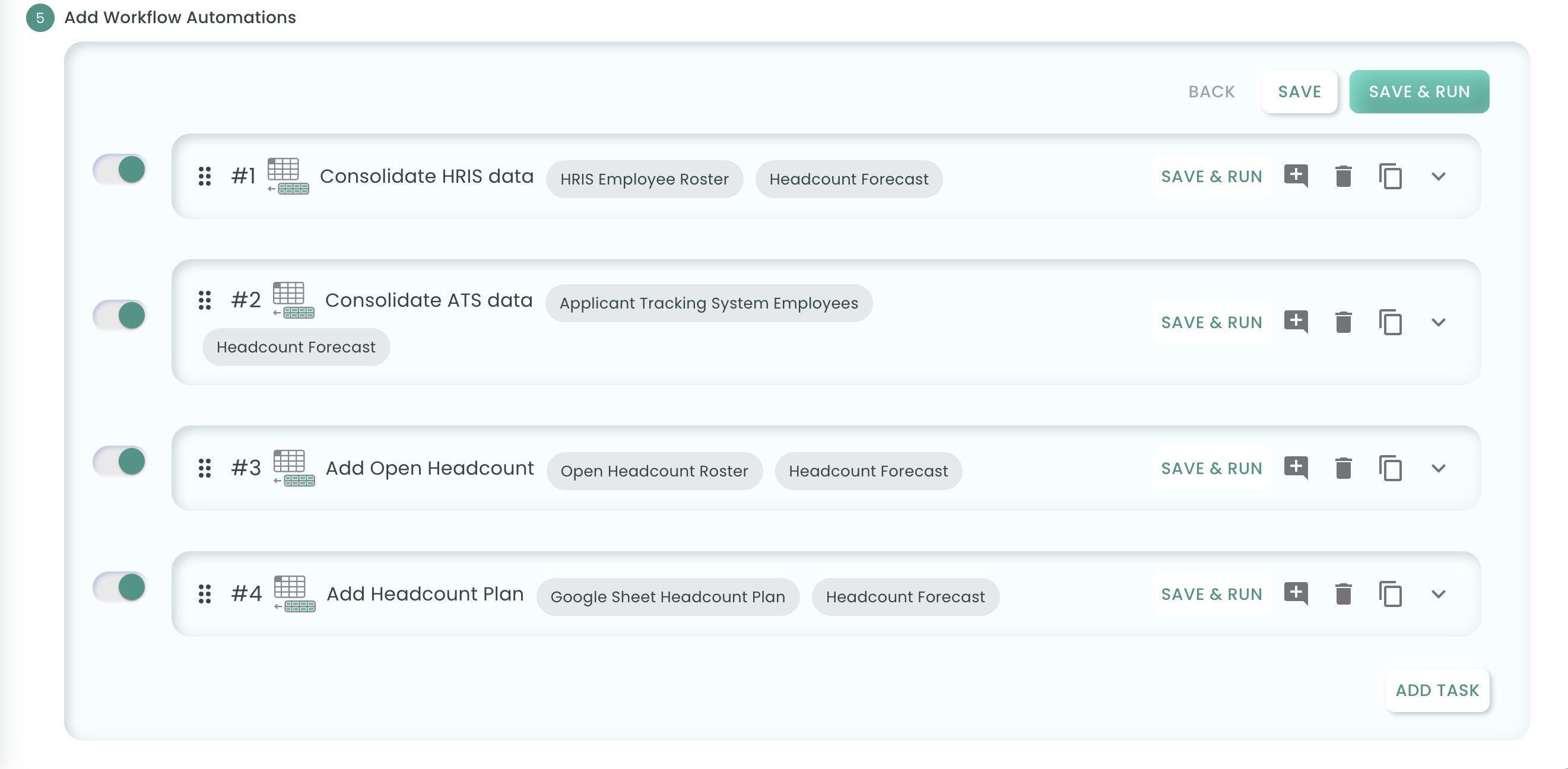Duplicate the Add Headcount Plan task

[x=1391, y=594]
